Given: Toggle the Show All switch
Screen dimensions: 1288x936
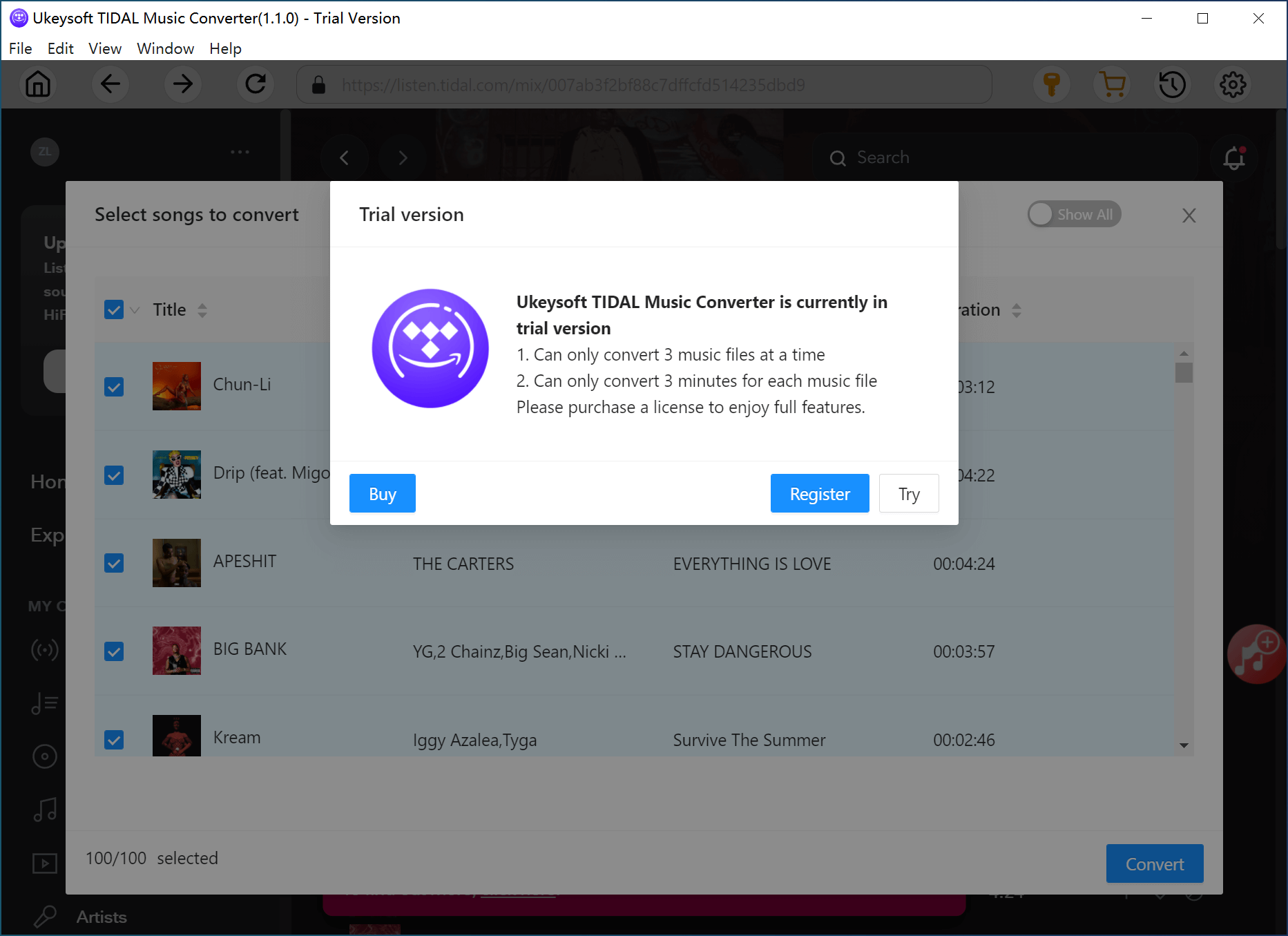Looking at the screenshot, I should click(1074, 214).
